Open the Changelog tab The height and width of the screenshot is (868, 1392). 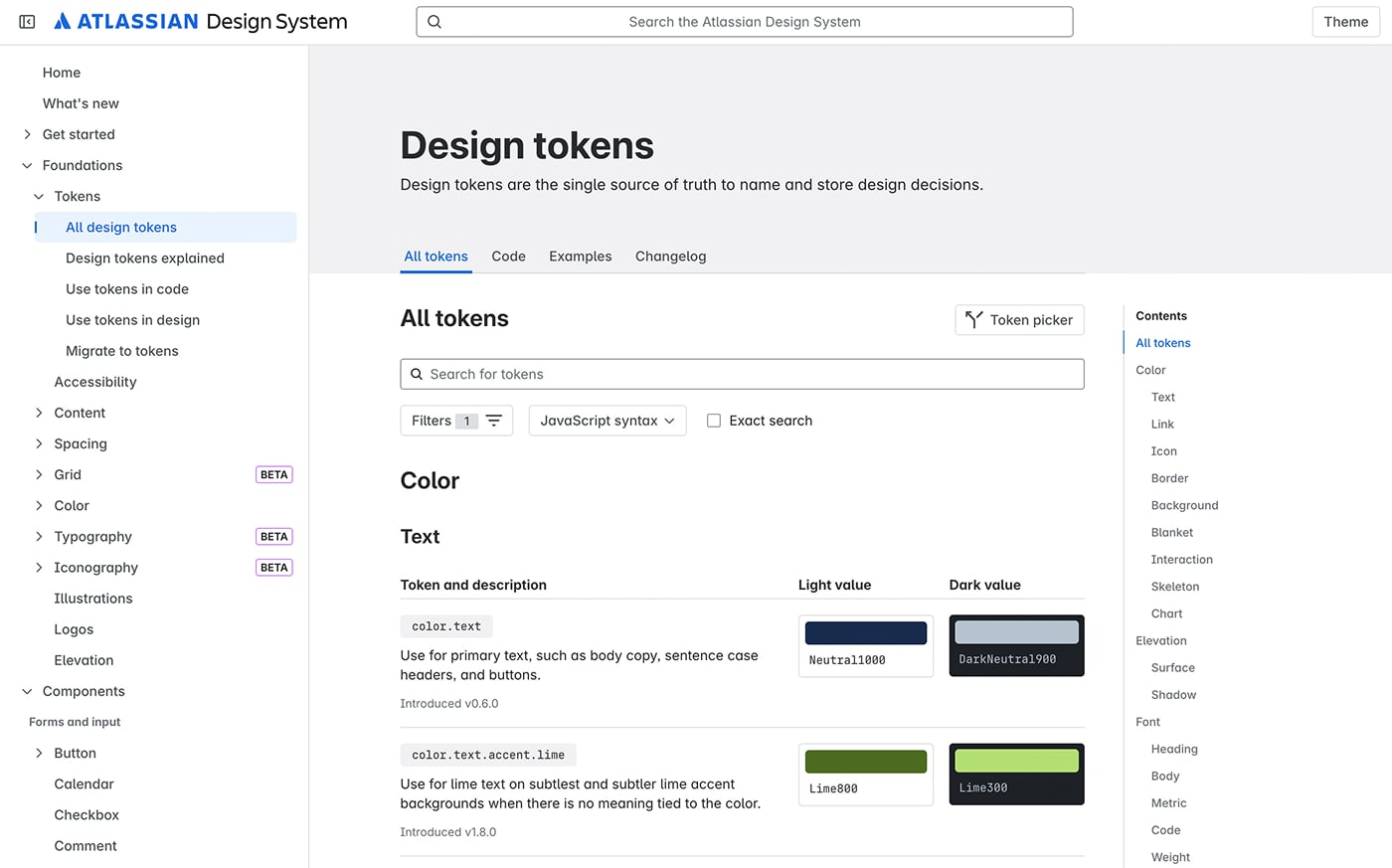[670, 256]
